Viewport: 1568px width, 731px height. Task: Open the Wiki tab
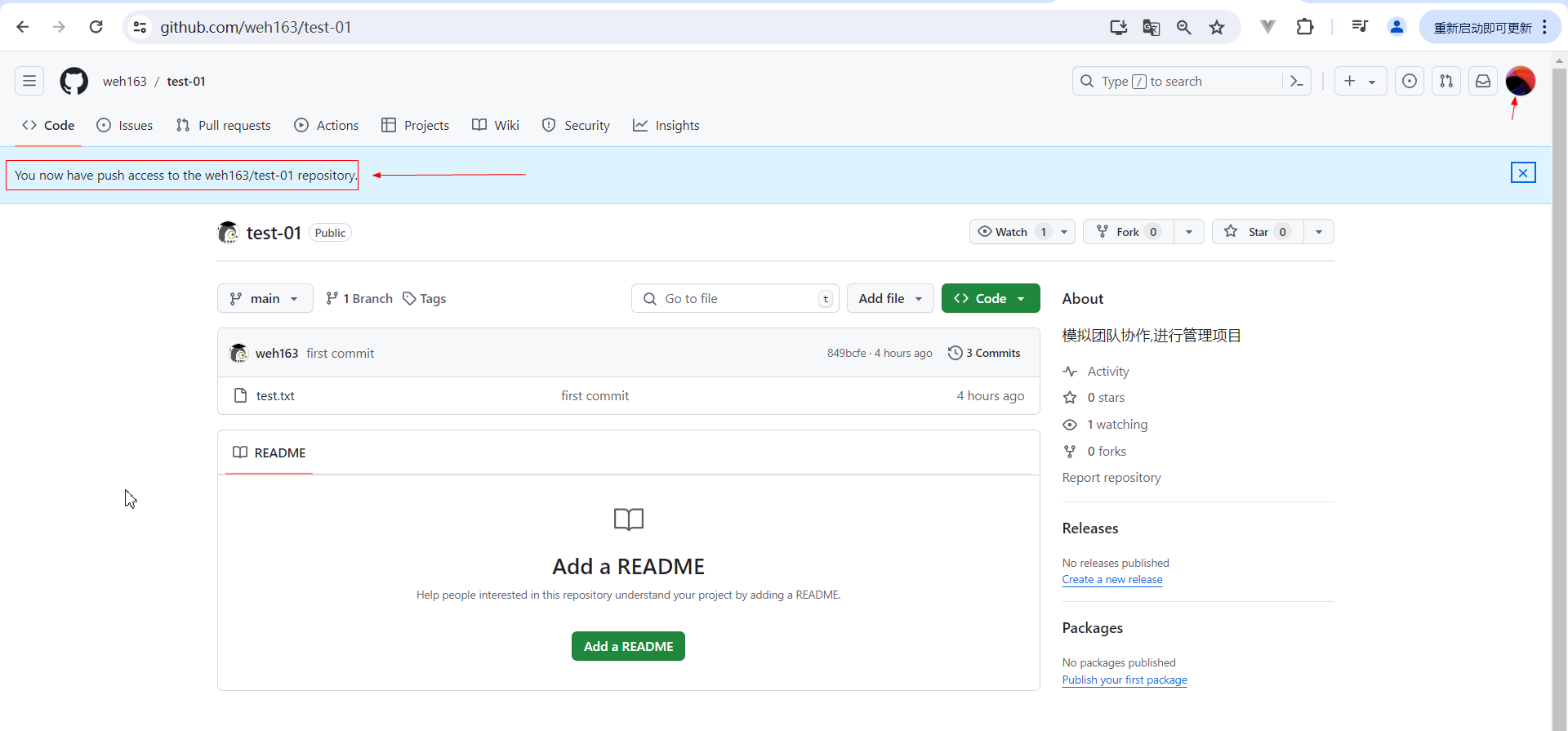496,126
